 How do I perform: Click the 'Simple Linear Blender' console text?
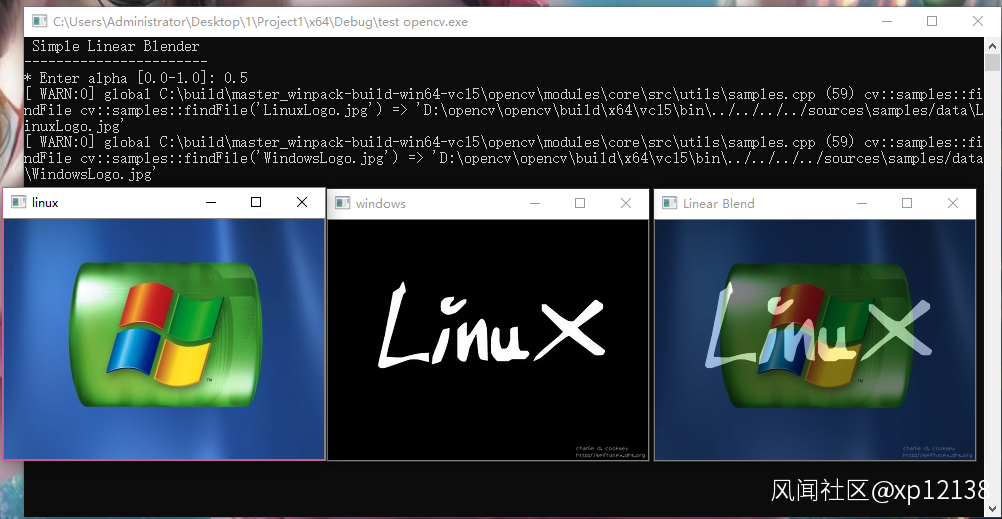coord(116,46)
